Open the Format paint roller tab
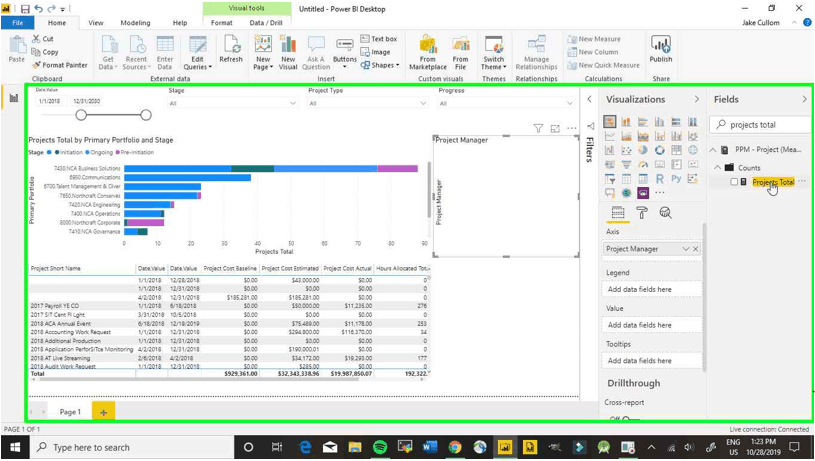Viewport: 815px width, 461px height. [x=642, y=213]
